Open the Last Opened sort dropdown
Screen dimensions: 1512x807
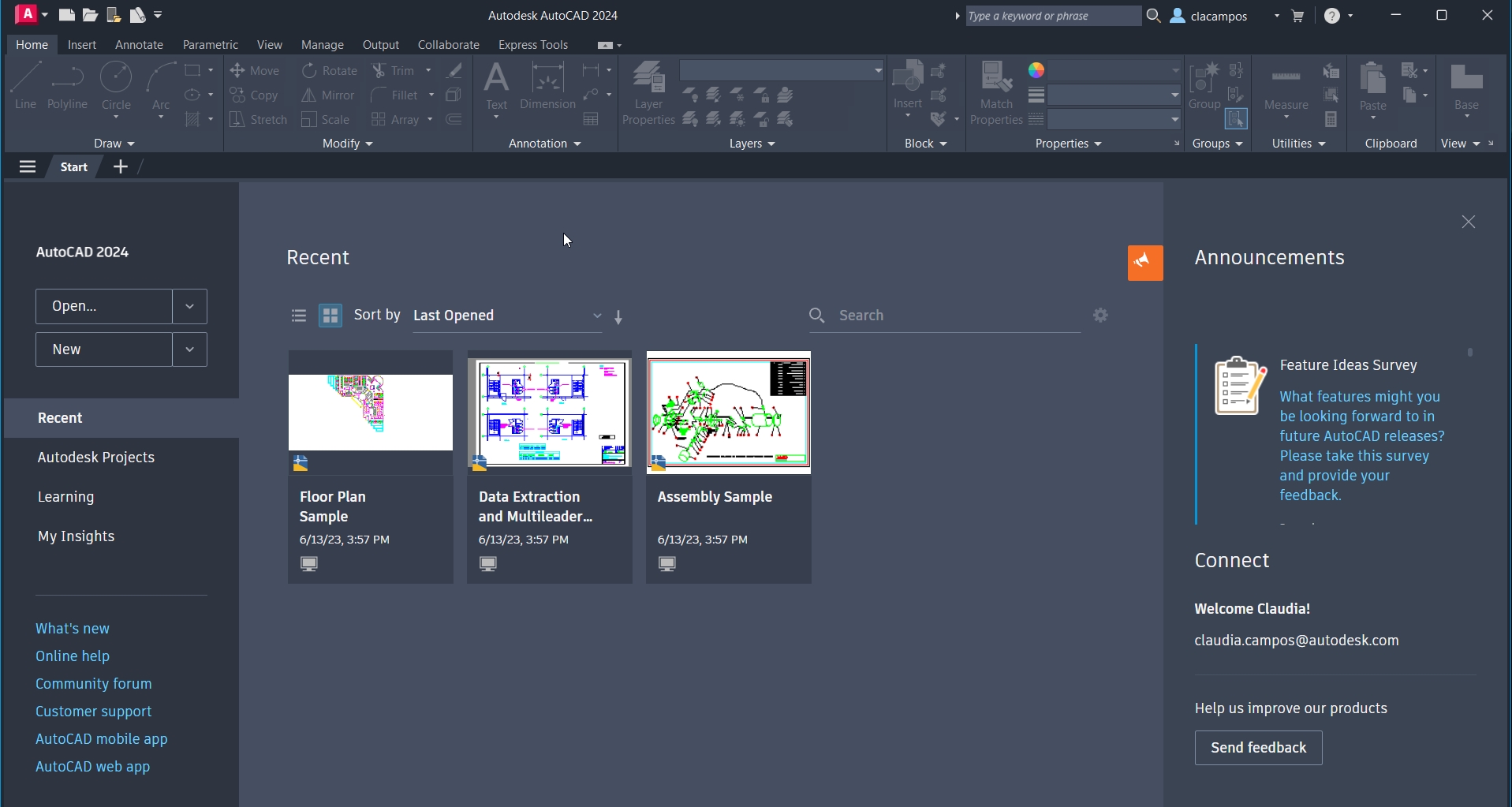[597, 316]
